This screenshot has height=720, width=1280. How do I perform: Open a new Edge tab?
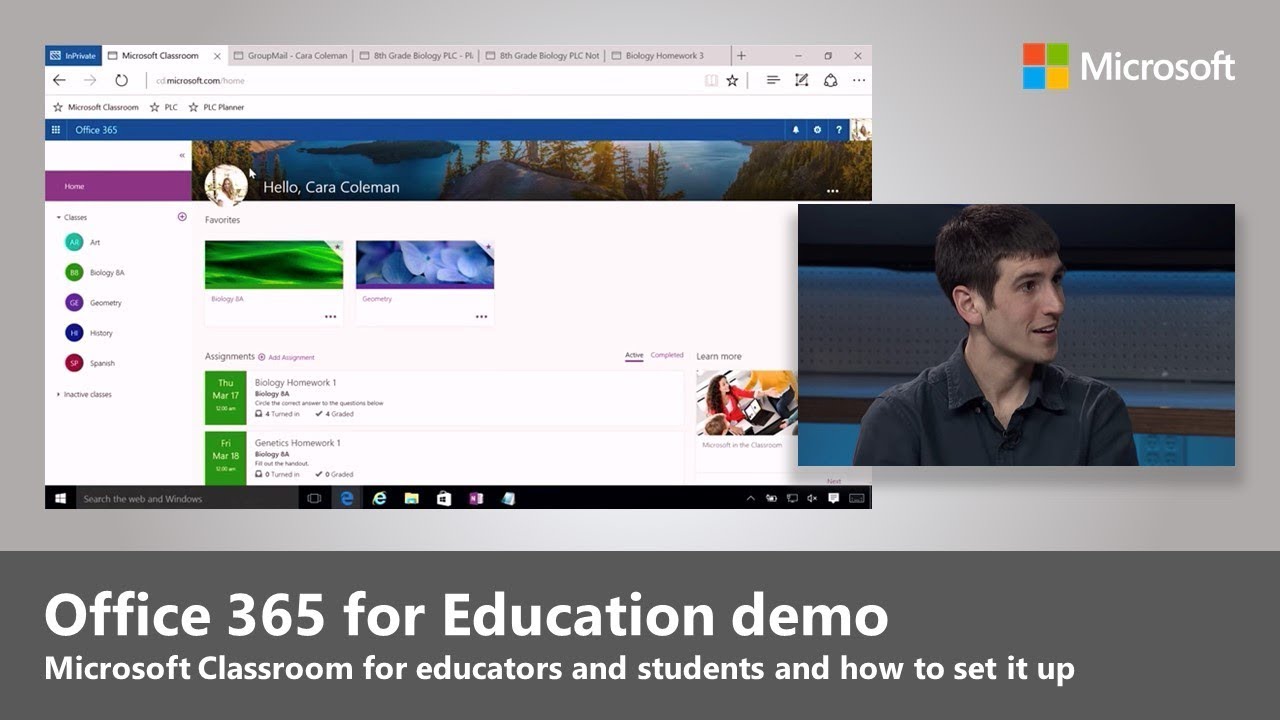click(741, 56)
